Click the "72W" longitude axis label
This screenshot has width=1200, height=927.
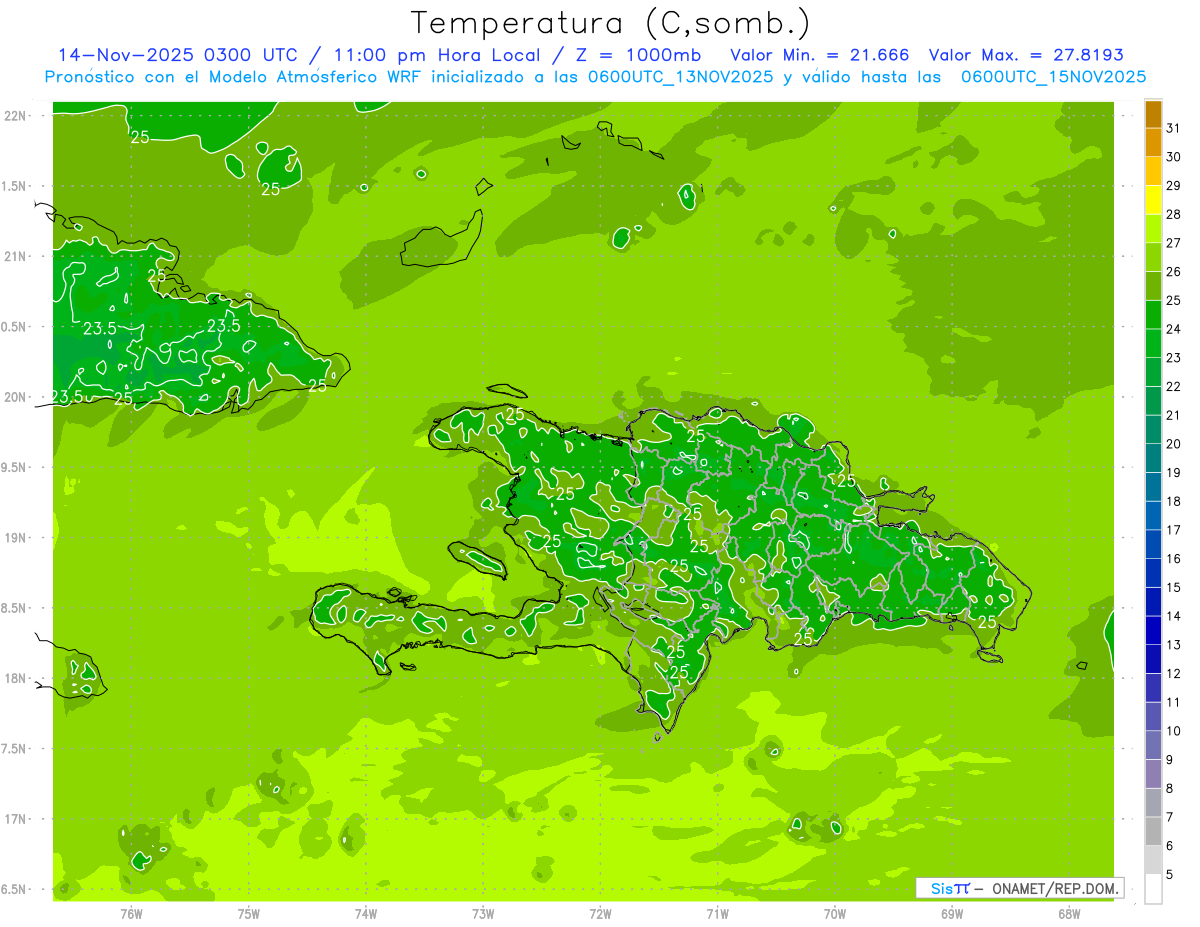(x=600, y=914)
